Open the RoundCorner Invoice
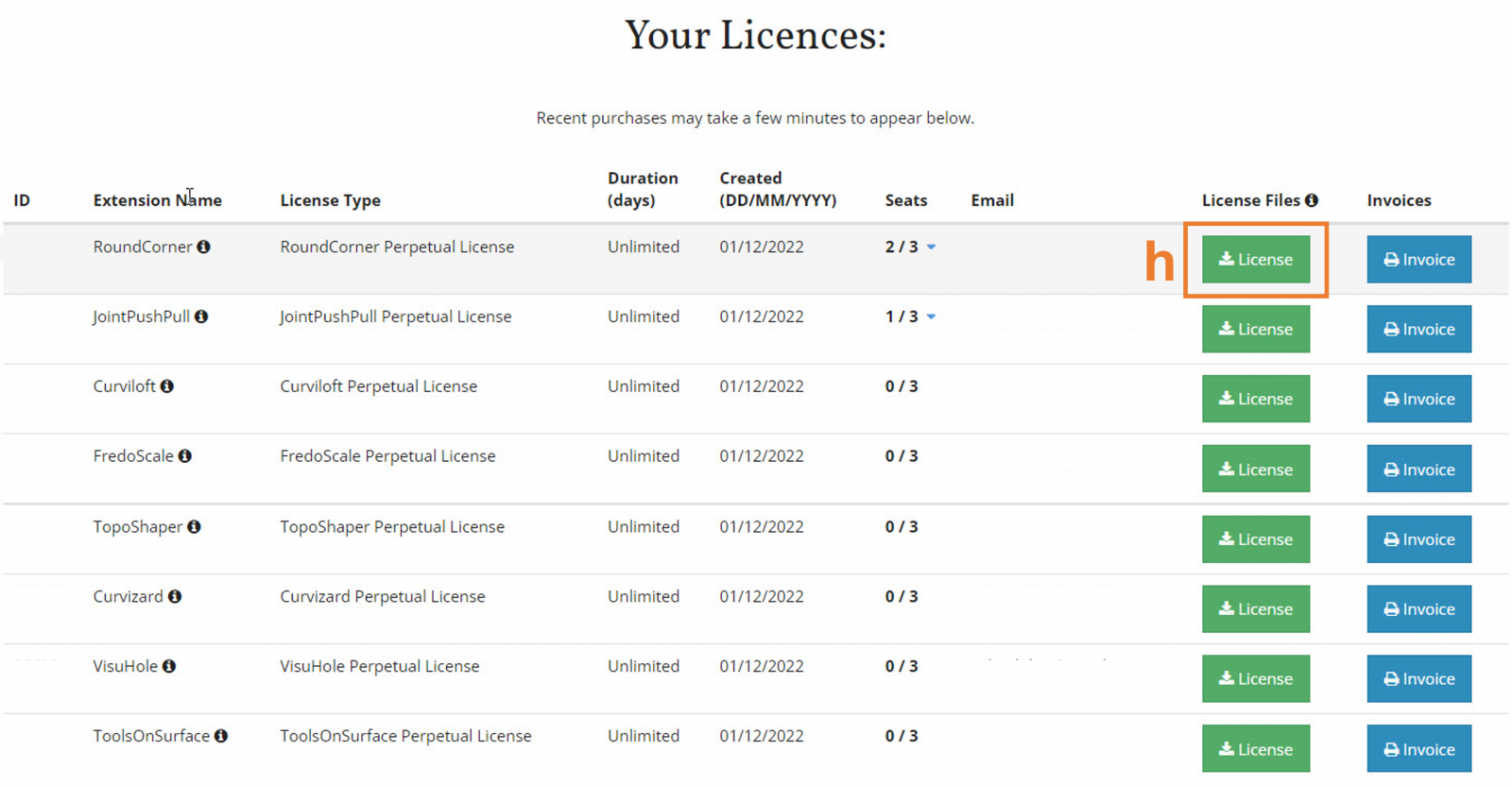The image size is (1512, 786). pyautogui.click(x=1418, y=259)
